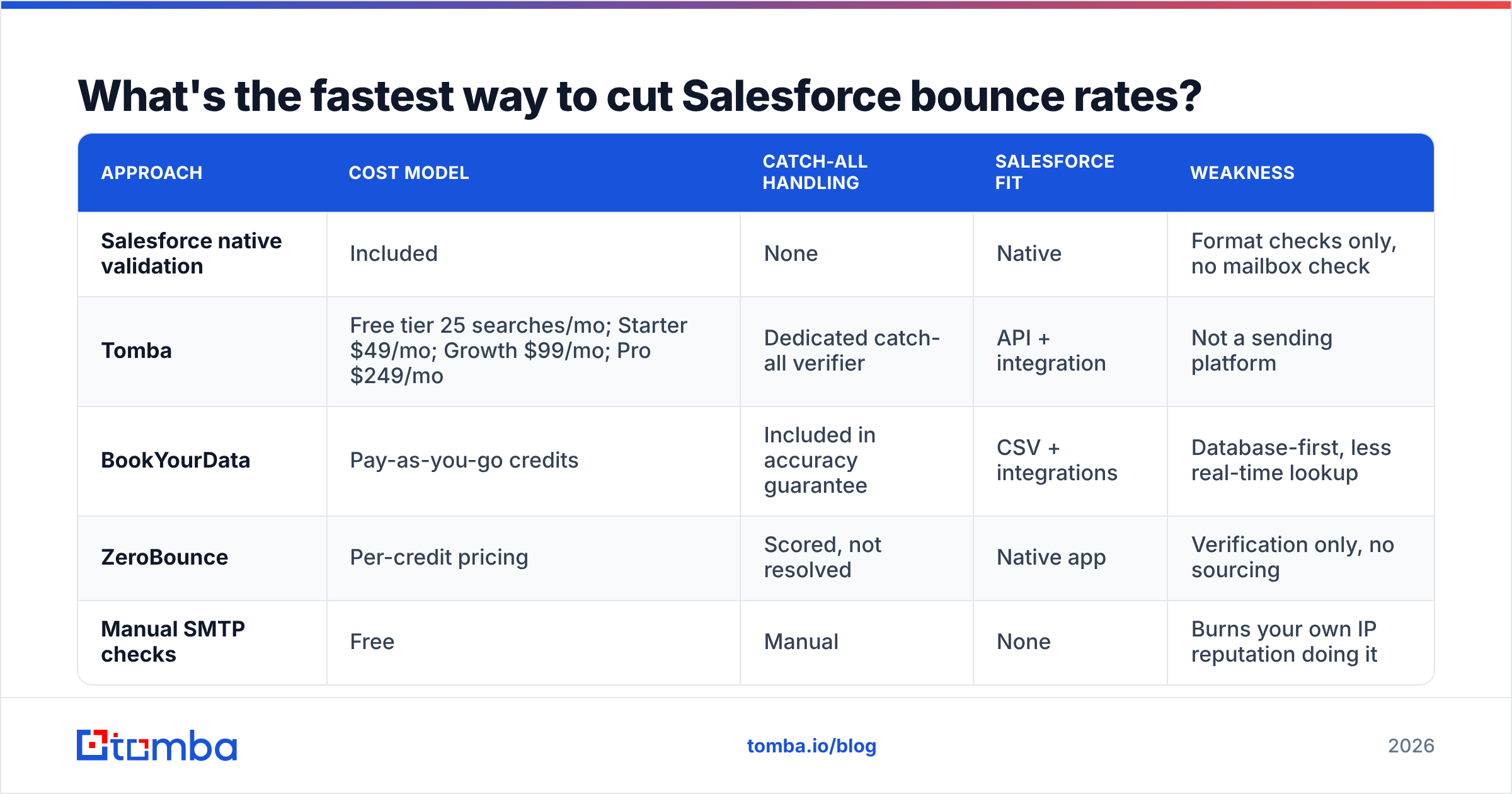Select the infographic title about Salesforce bounce rates

pyautogui.click(x=639, y=96)
